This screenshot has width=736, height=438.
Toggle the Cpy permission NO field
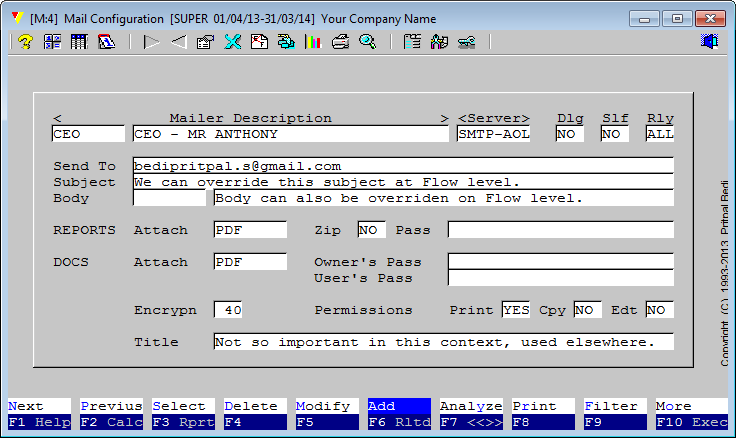point(587,310)
